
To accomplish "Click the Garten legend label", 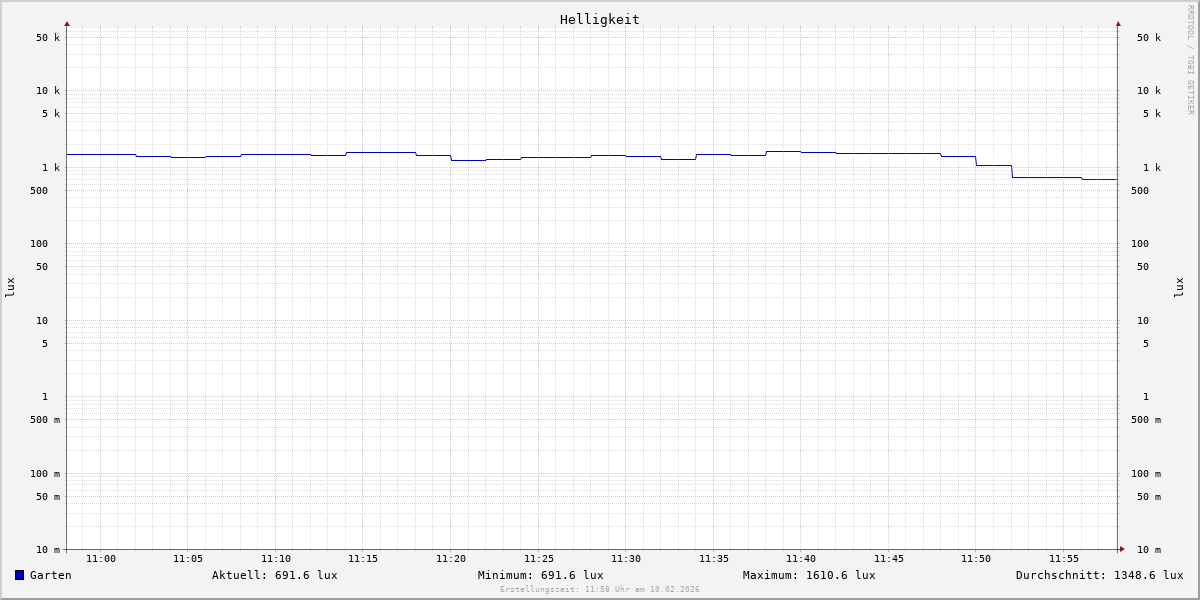I will click(x=50, y=575).
